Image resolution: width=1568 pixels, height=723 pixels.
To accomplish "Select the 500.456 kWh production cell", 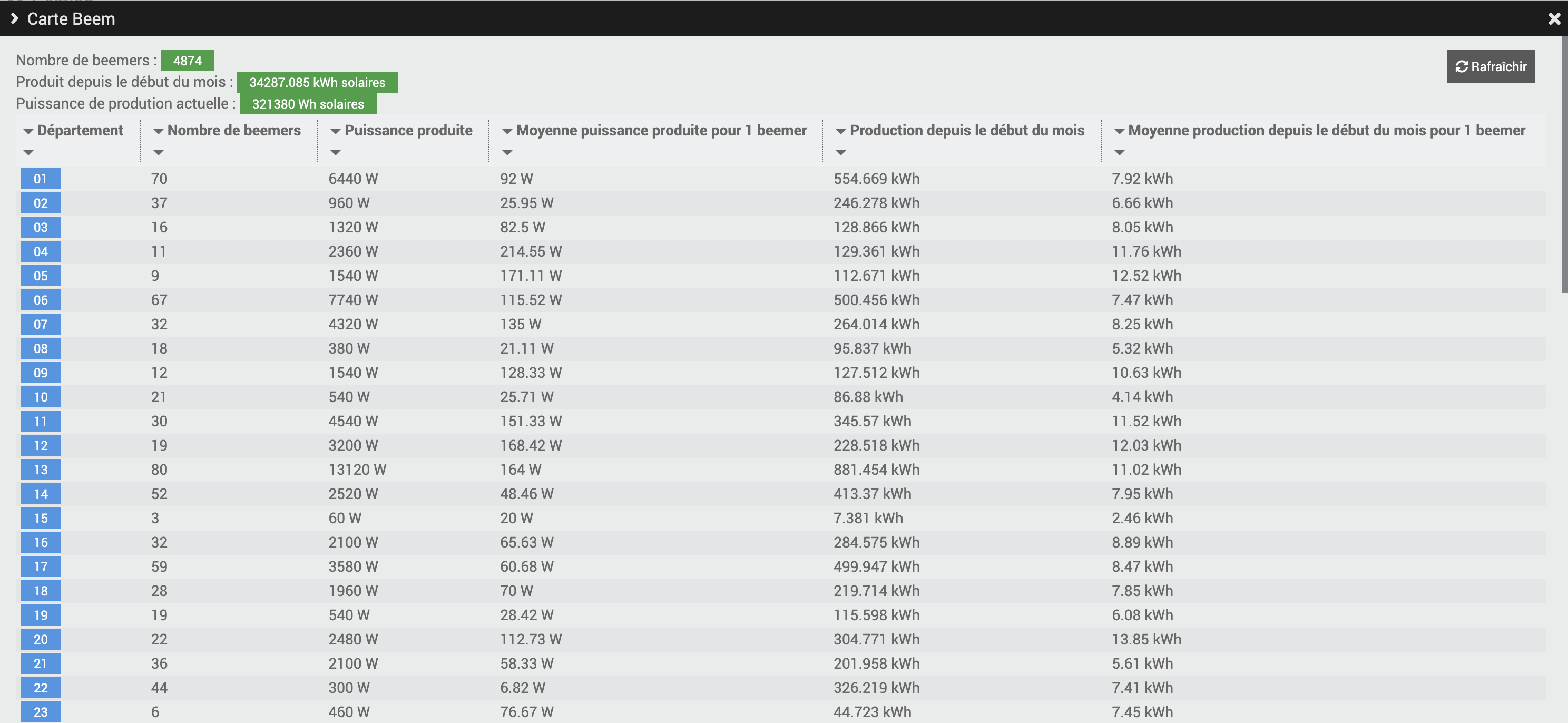I will (x=877, y=300).
